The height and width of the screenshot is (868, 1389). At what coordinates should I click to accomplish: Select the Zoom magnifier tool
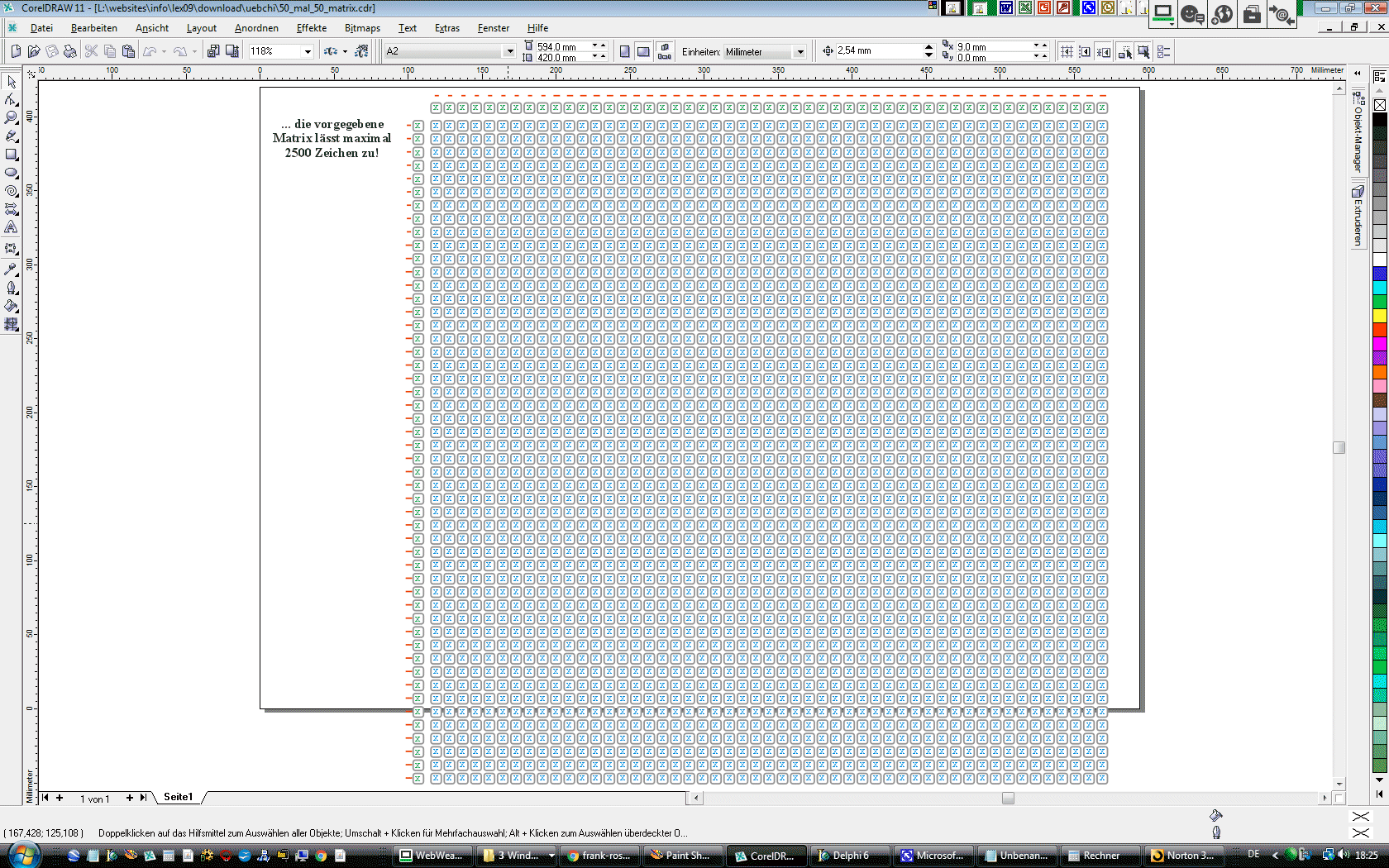[x=12, y=117]
